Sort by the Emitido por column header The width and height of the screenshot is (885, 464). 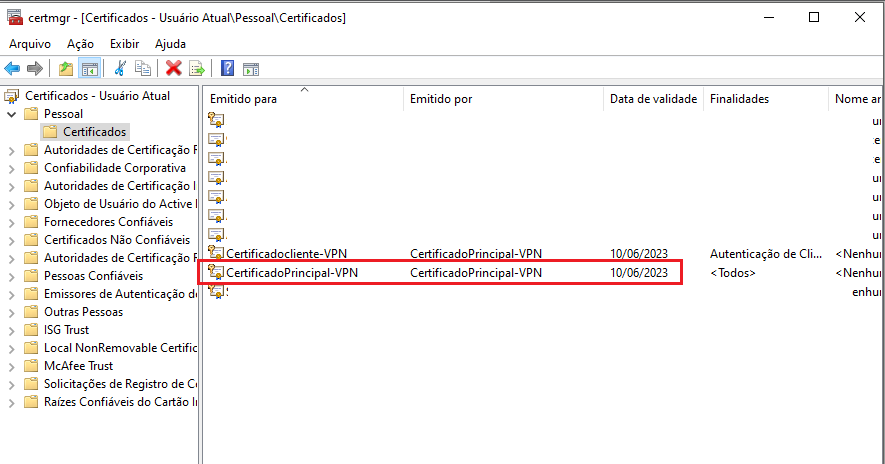pos(441,99)
